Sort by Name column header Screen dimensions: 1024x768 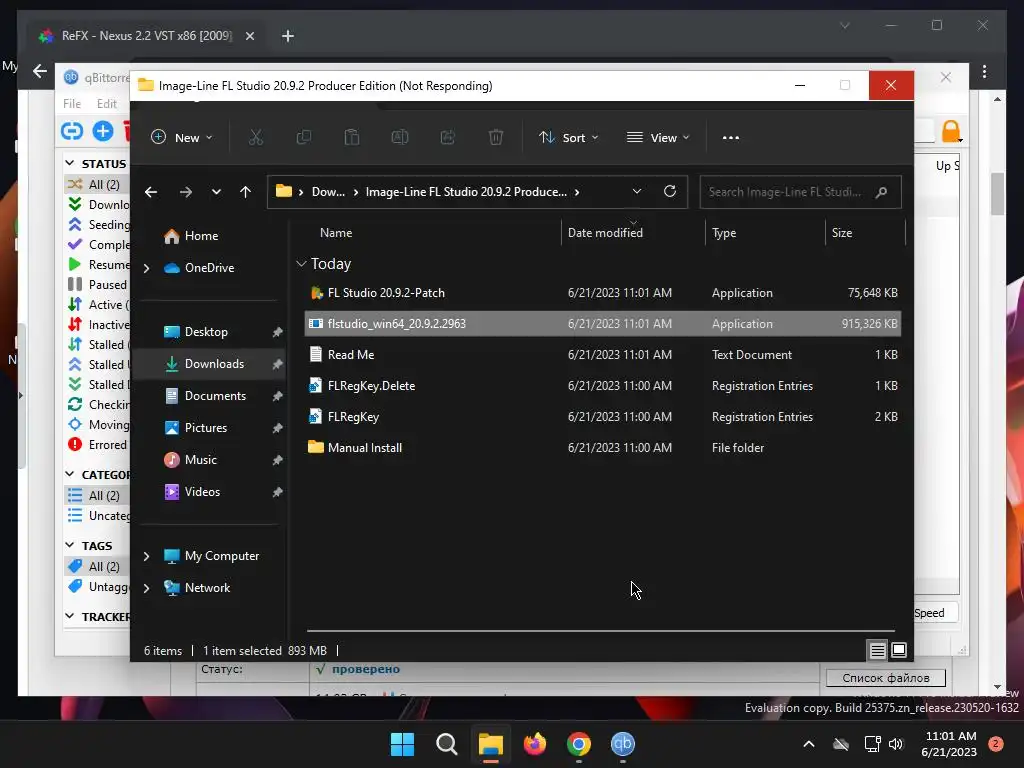(336, 232)
